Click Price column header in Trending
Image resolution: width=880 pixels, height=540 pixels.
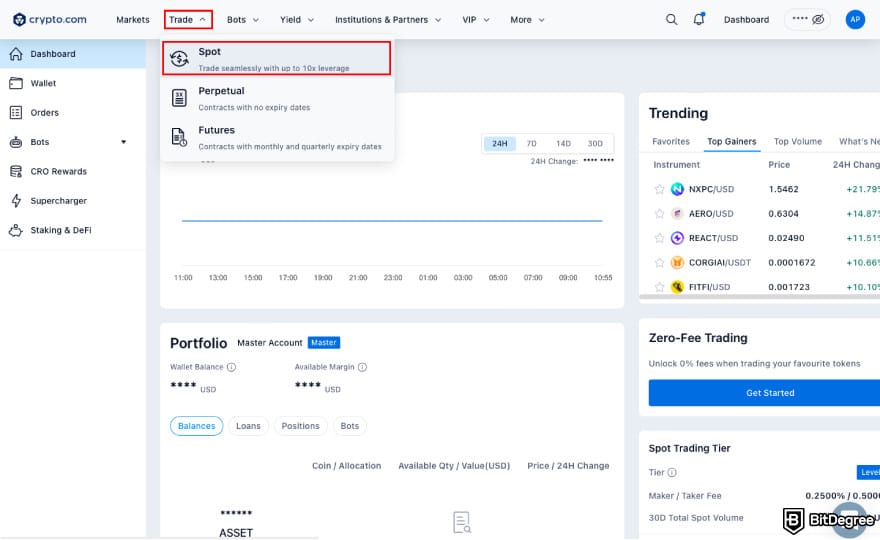coord(779,164)
